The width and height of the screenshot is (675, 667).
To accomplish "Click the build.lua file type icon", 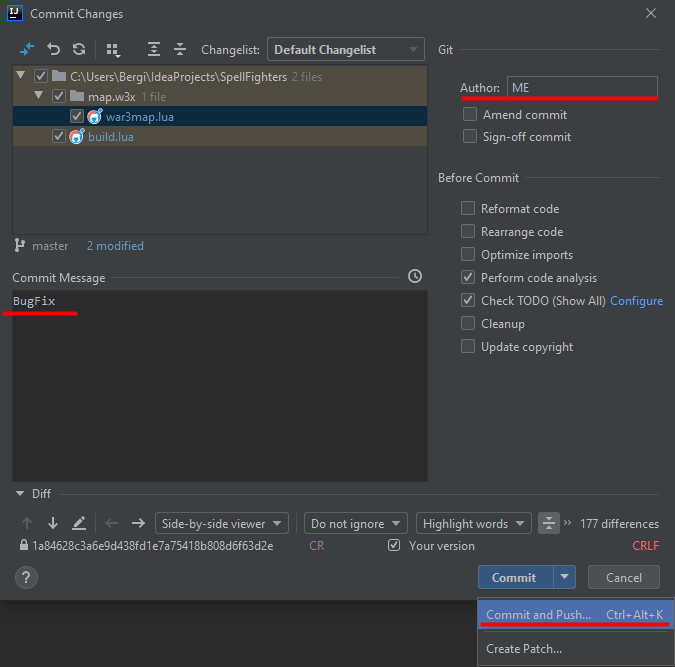I will pyautogui.click(x=77, y=137).
